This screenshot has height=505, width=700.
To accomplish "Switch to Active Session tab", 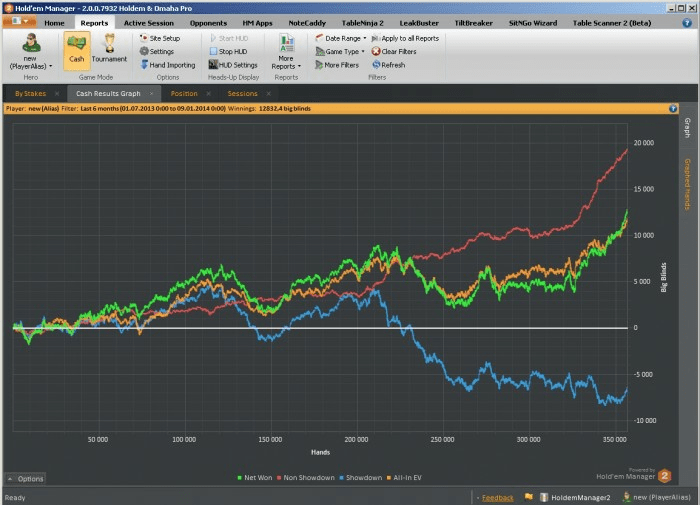I will 149,23.
